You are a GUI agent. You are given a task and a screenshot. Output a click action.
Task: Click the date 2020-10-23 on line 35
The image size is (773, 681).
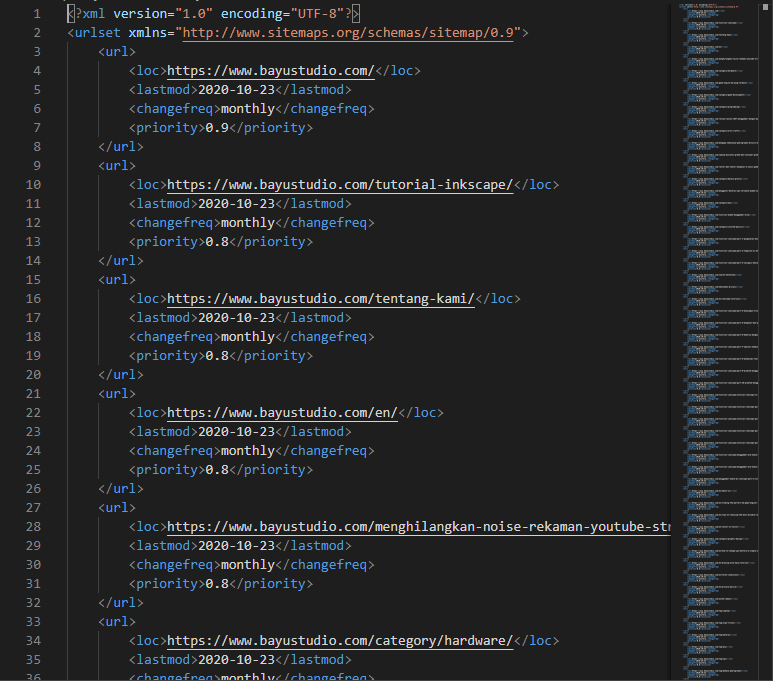pos(237,659)
